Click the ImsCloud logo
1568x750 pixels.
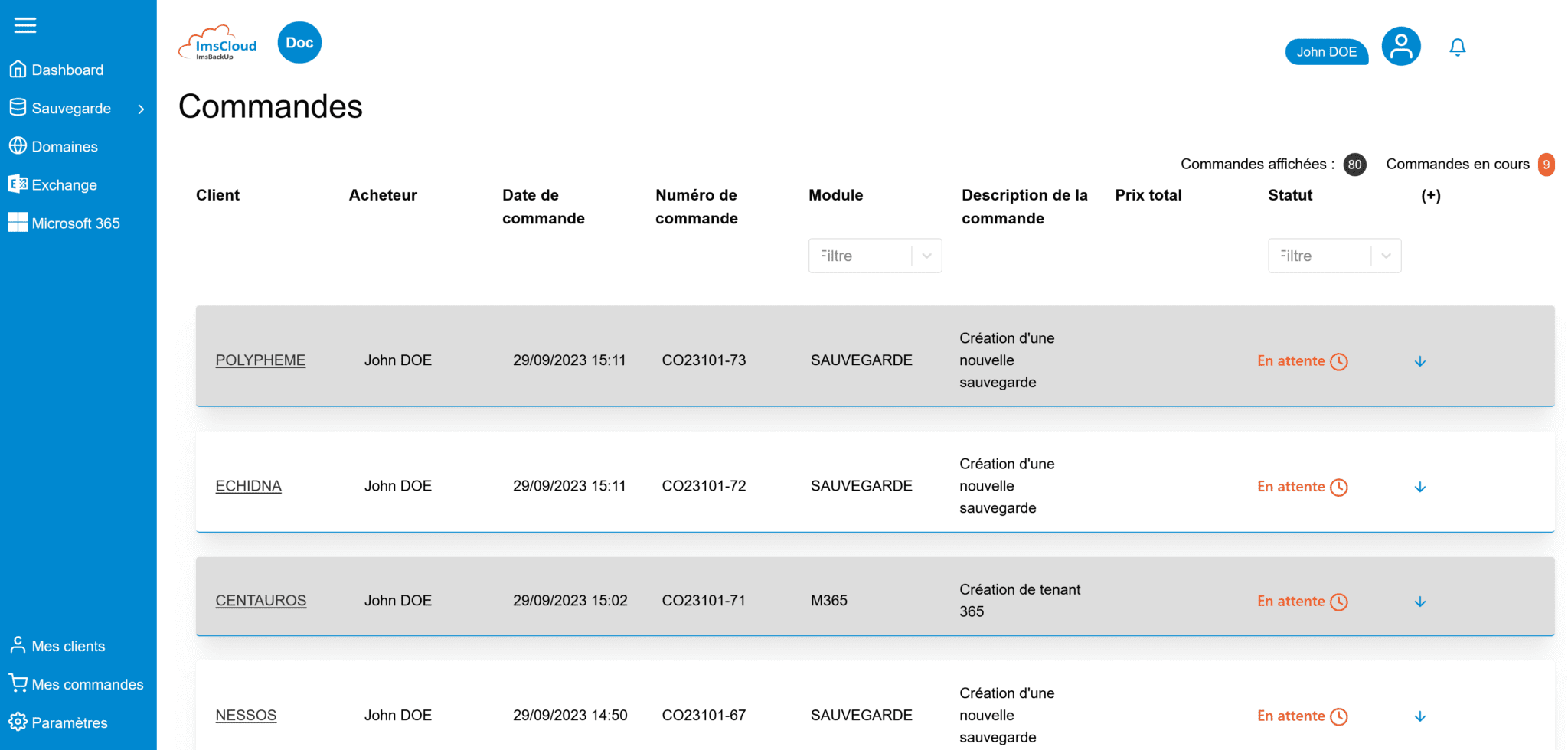[218, 44]
